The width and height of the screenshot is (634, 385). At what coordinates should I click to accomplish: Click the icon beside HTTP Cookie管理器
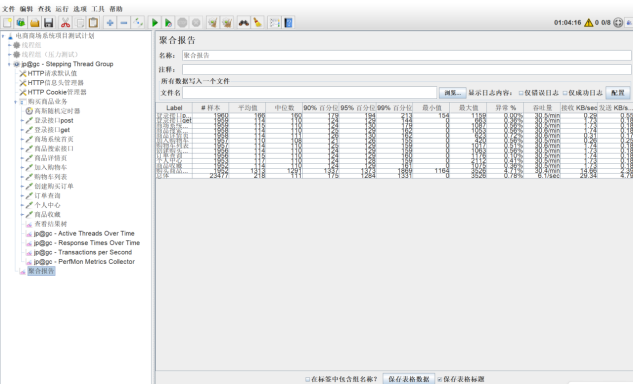tap(23, 92)
